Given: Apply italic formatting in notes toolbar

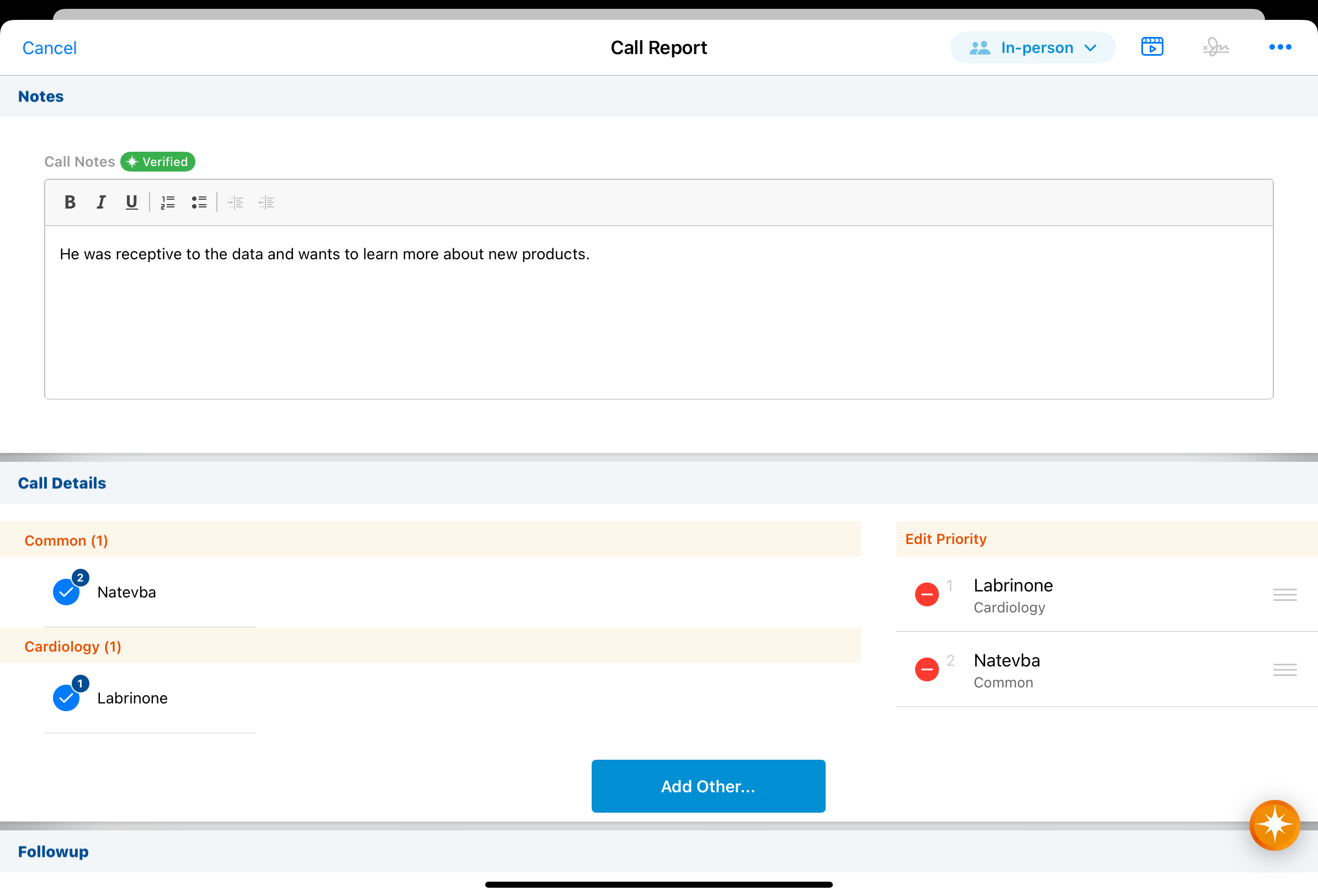Looking at the screenshot, I should (101, 202).
